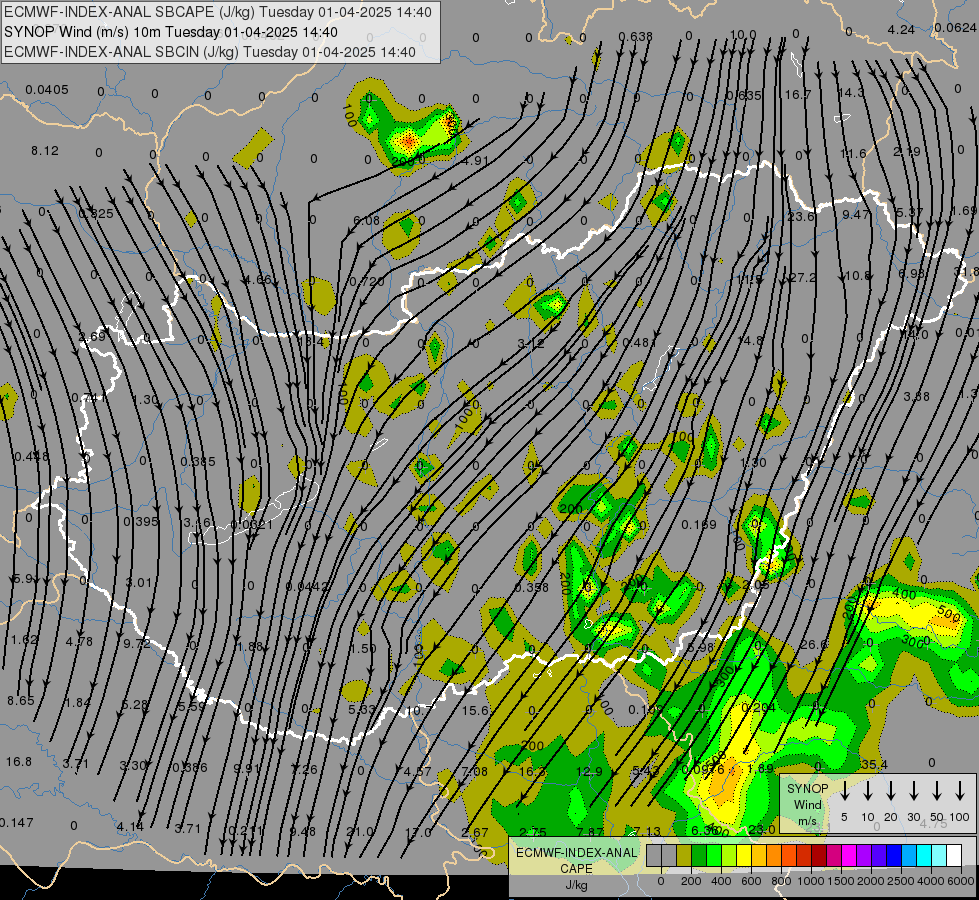Pick the yellow CAPE legend swatch

pos(744,855)
